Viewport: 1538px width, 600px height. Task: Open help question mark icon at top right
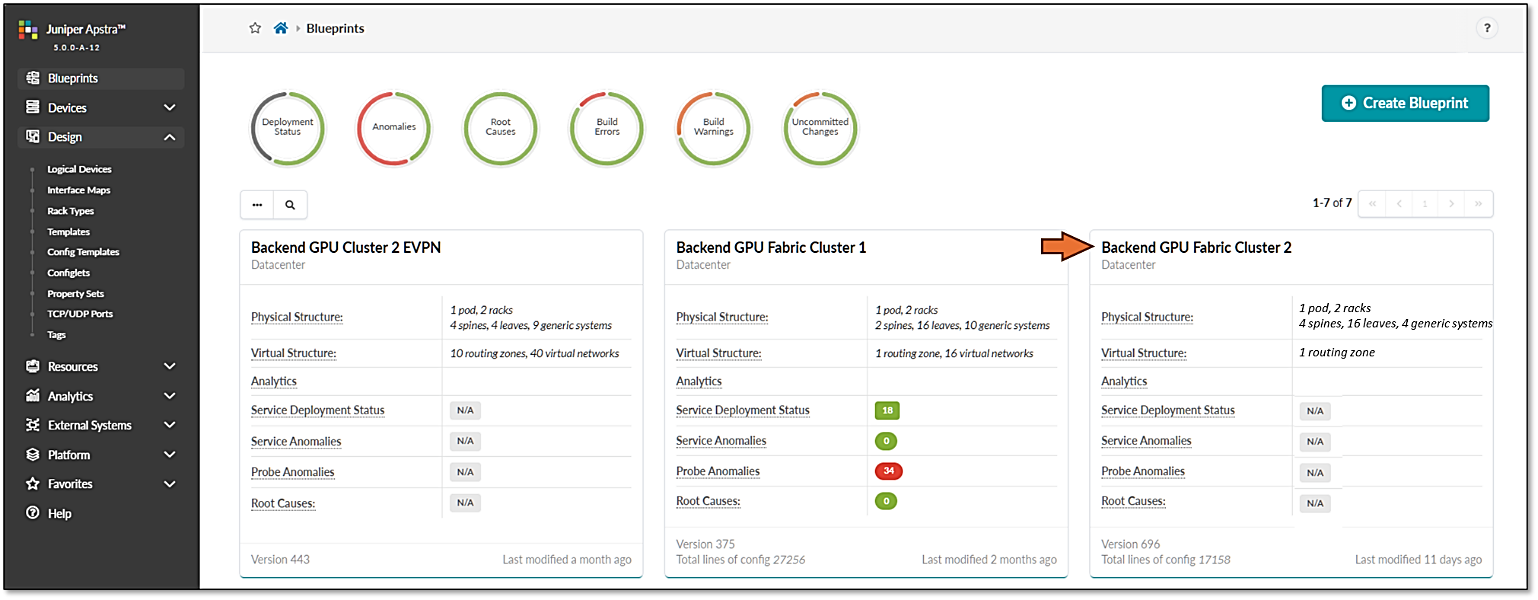click(x=1487, y=28)
